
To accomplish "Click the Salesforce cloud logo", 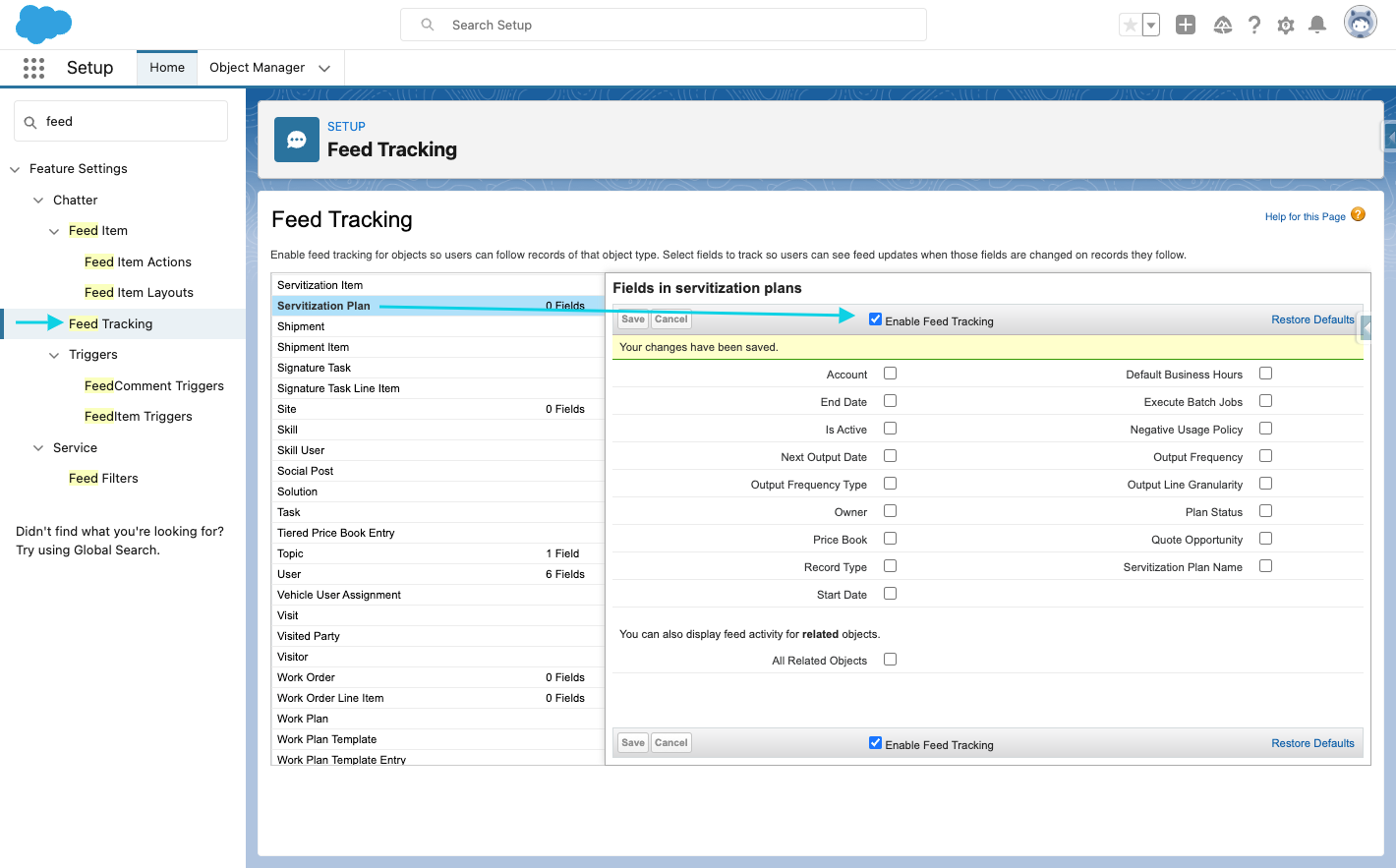I will tap(44, 25).
